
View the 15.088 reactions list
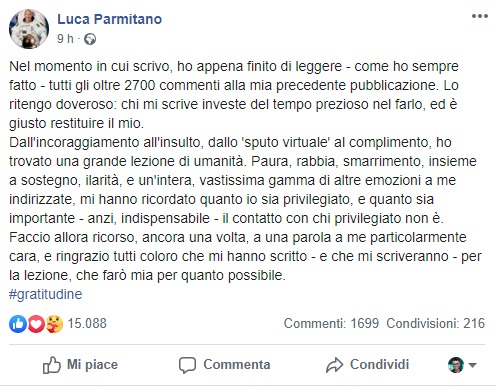click(87, 323)
